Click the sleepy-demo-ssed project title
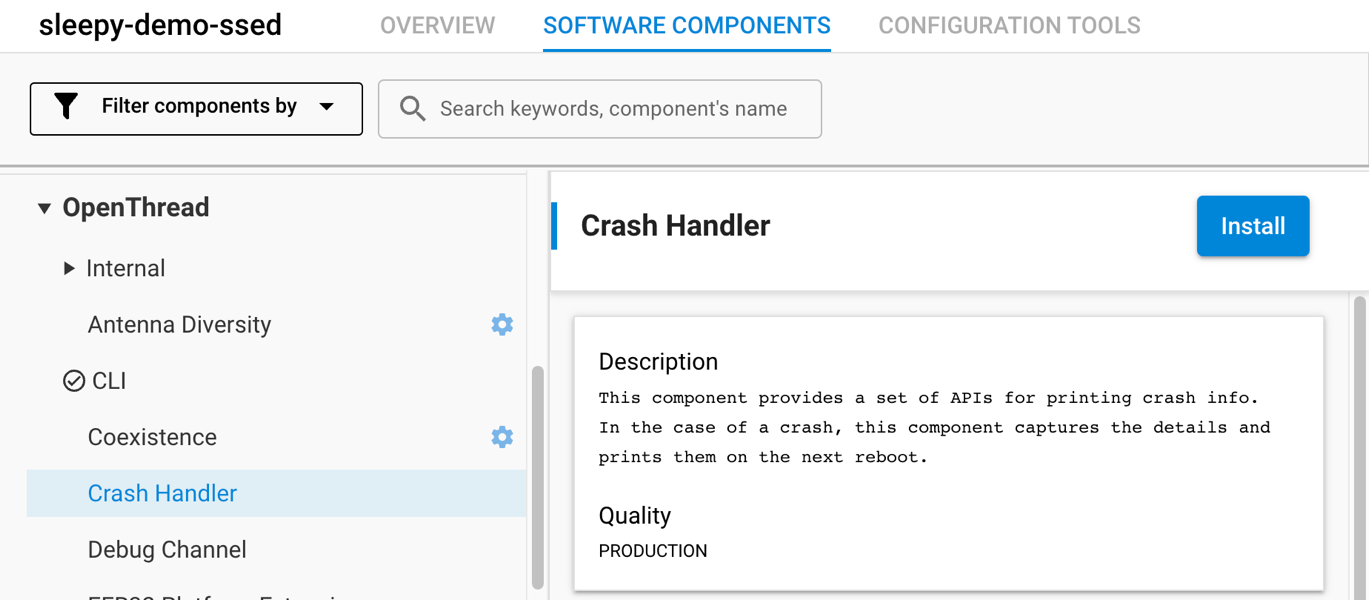This screenshot has height=600, width=1369. click(160, 25)
